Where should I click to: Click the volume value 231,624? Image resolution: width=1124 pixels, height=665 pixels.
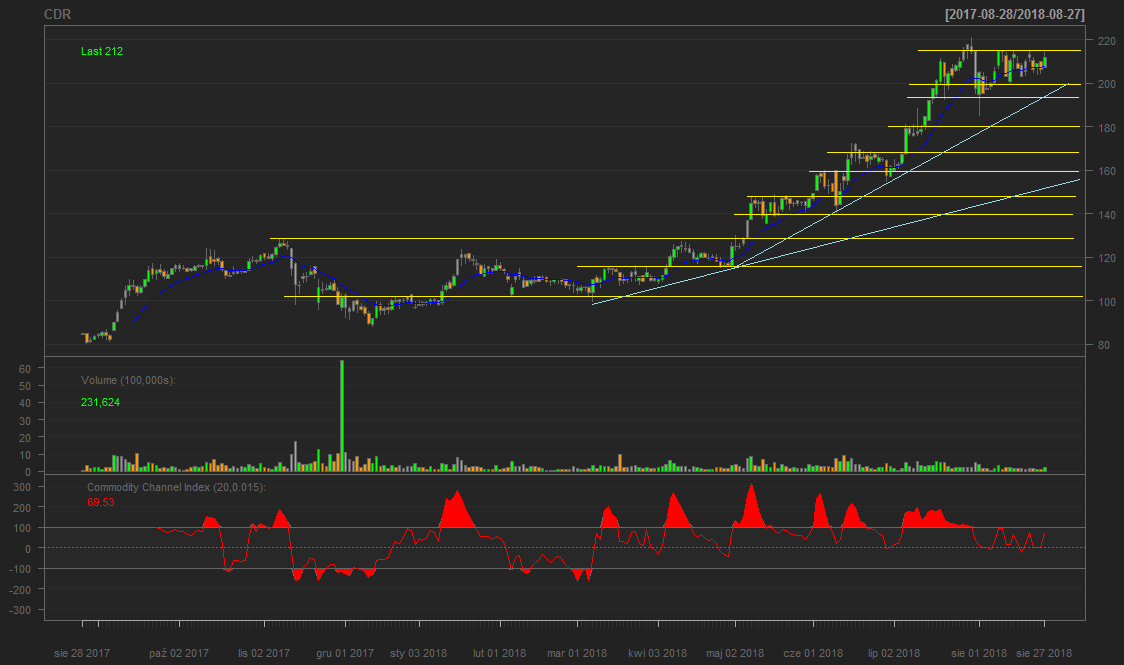coord(100,402)
